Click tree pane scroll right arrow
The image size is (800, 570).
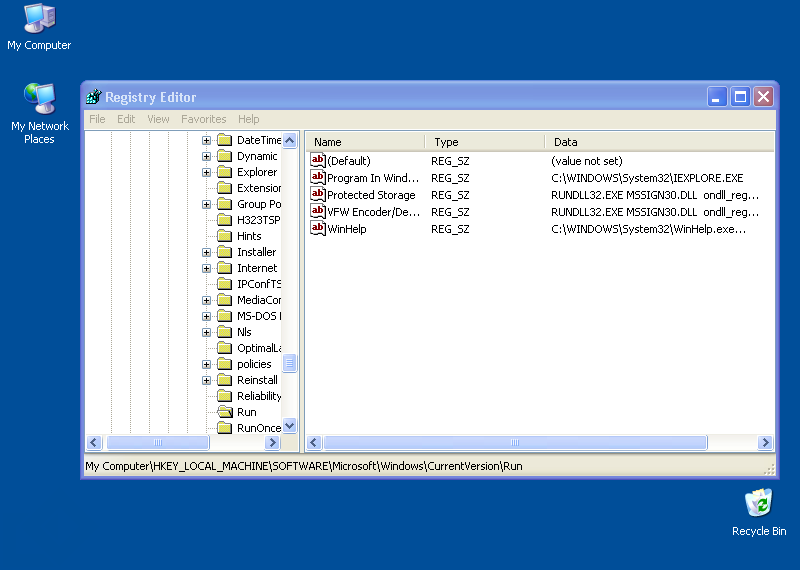tap(272, 442)
